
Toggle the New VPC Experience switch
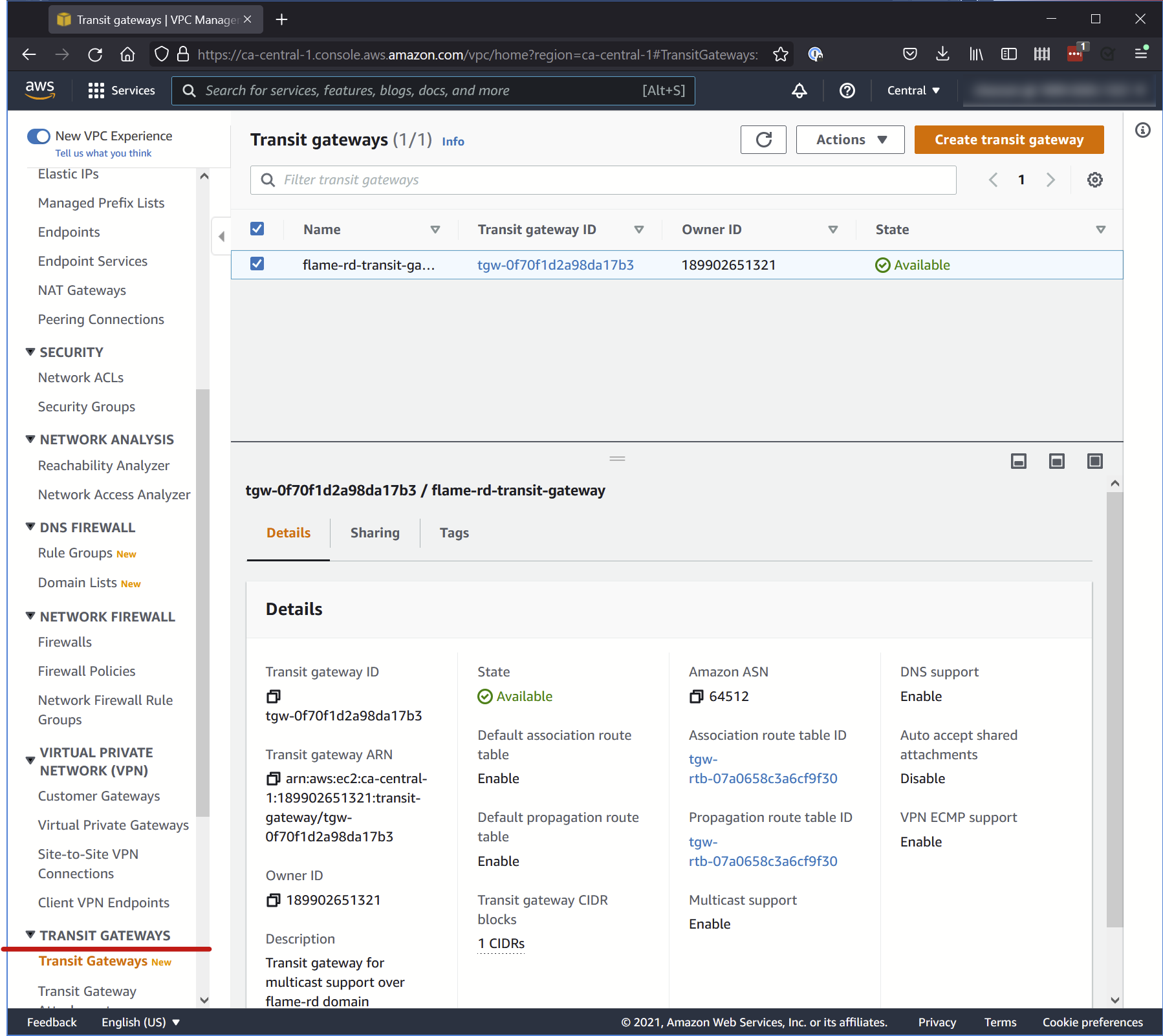(x=39, y=136)
